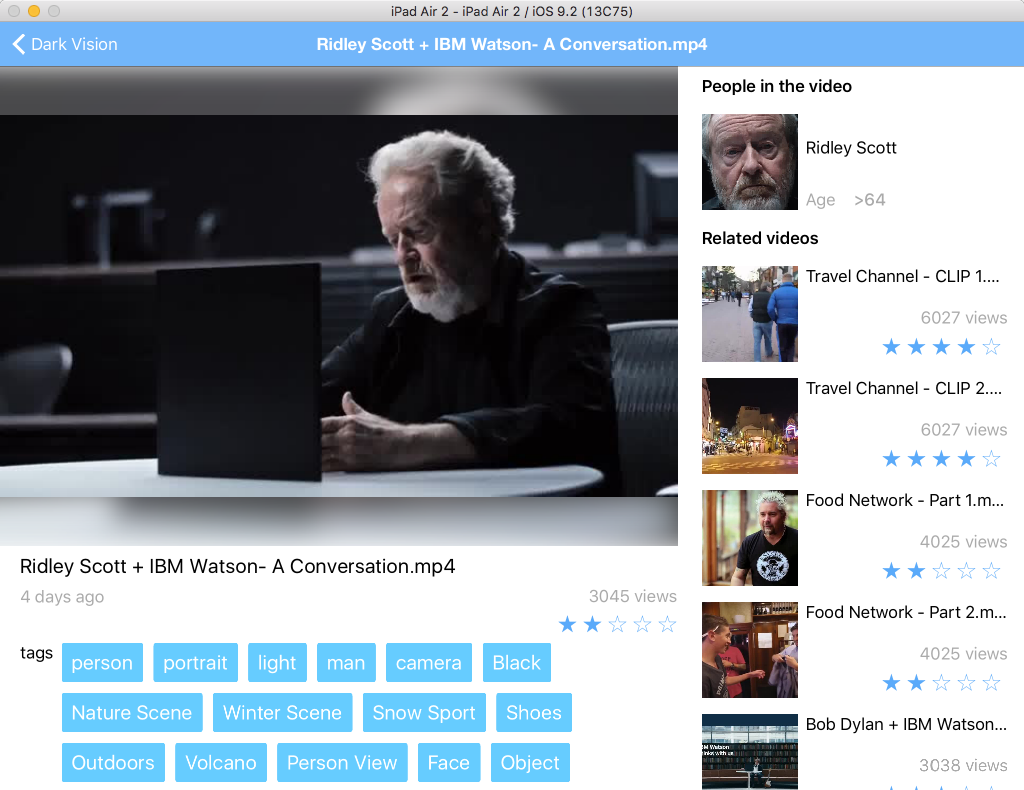1024x790 pixels.
Task: Open Travel Channel CLIP 1 thumbnail
Action: click(x=750, y=313)
